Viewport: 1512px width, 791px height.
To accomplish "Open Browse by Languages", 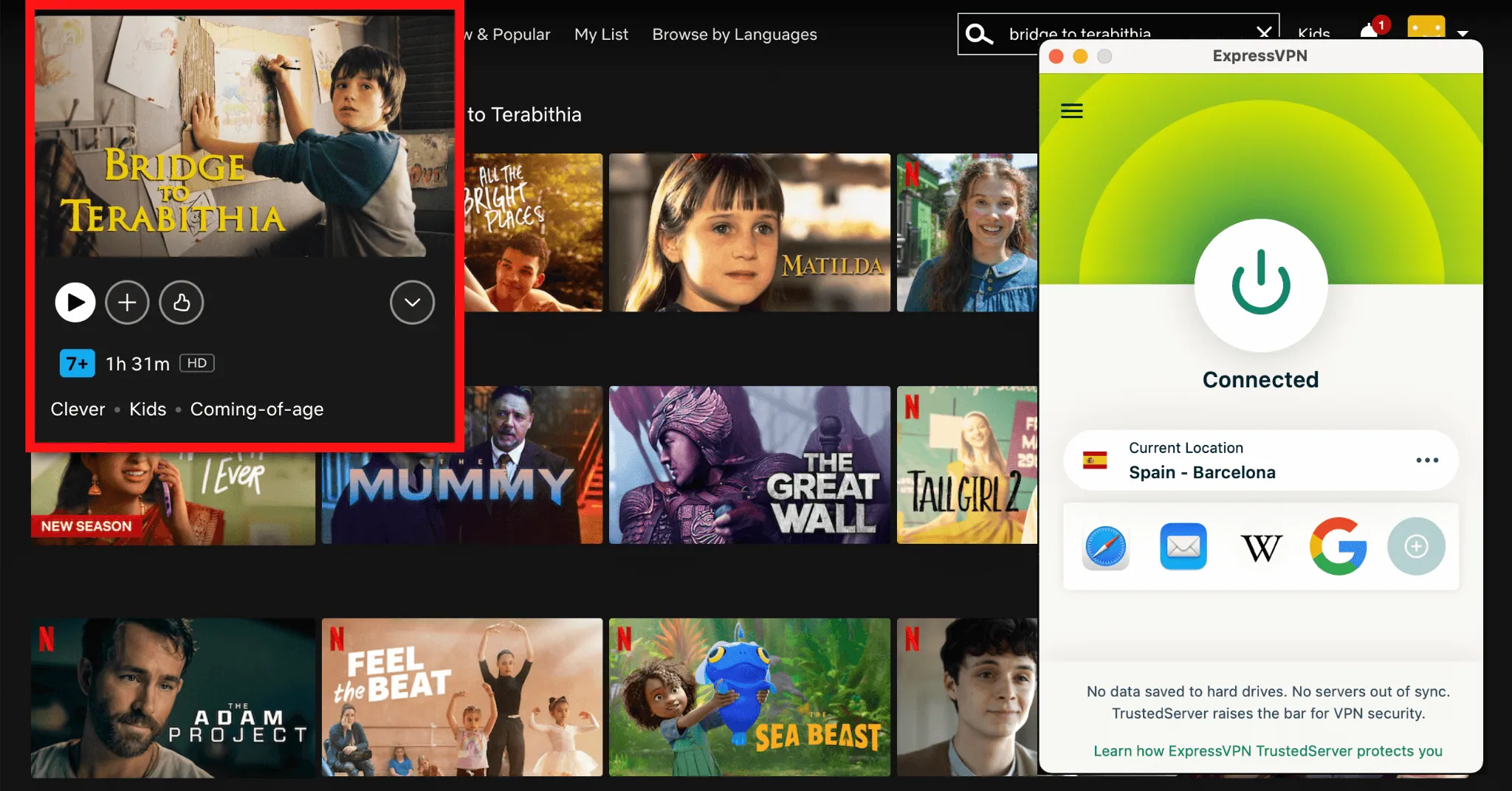I will pos(735,34).
